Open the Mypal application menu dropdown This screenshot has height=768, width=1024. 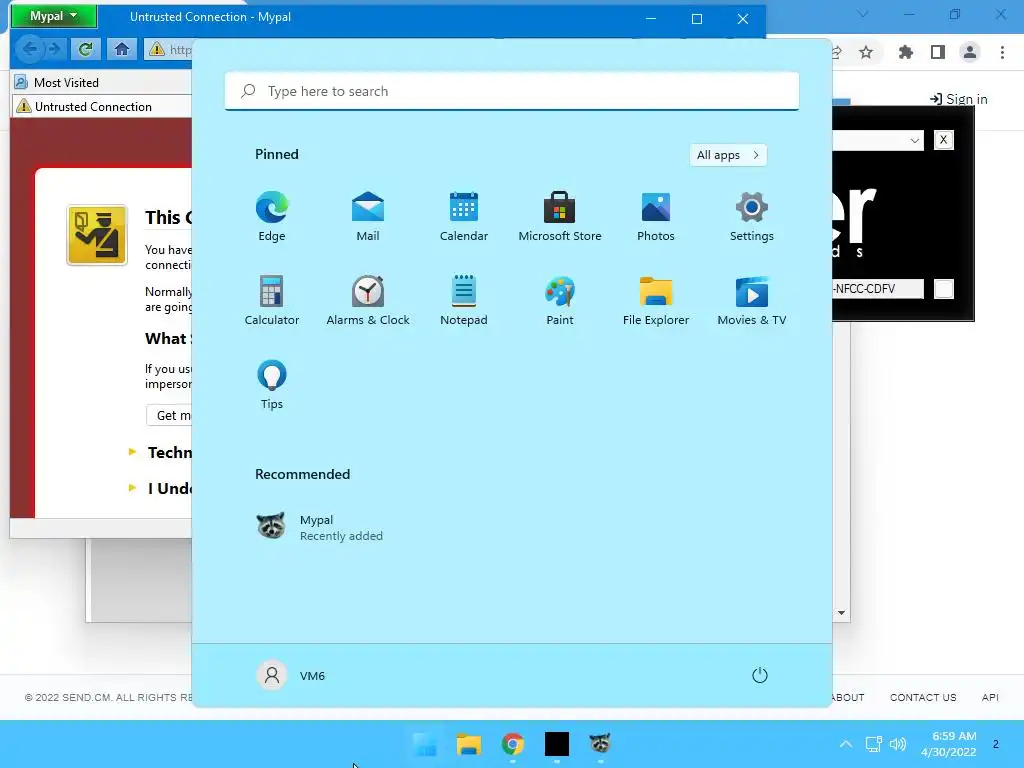tap(54, 16)
